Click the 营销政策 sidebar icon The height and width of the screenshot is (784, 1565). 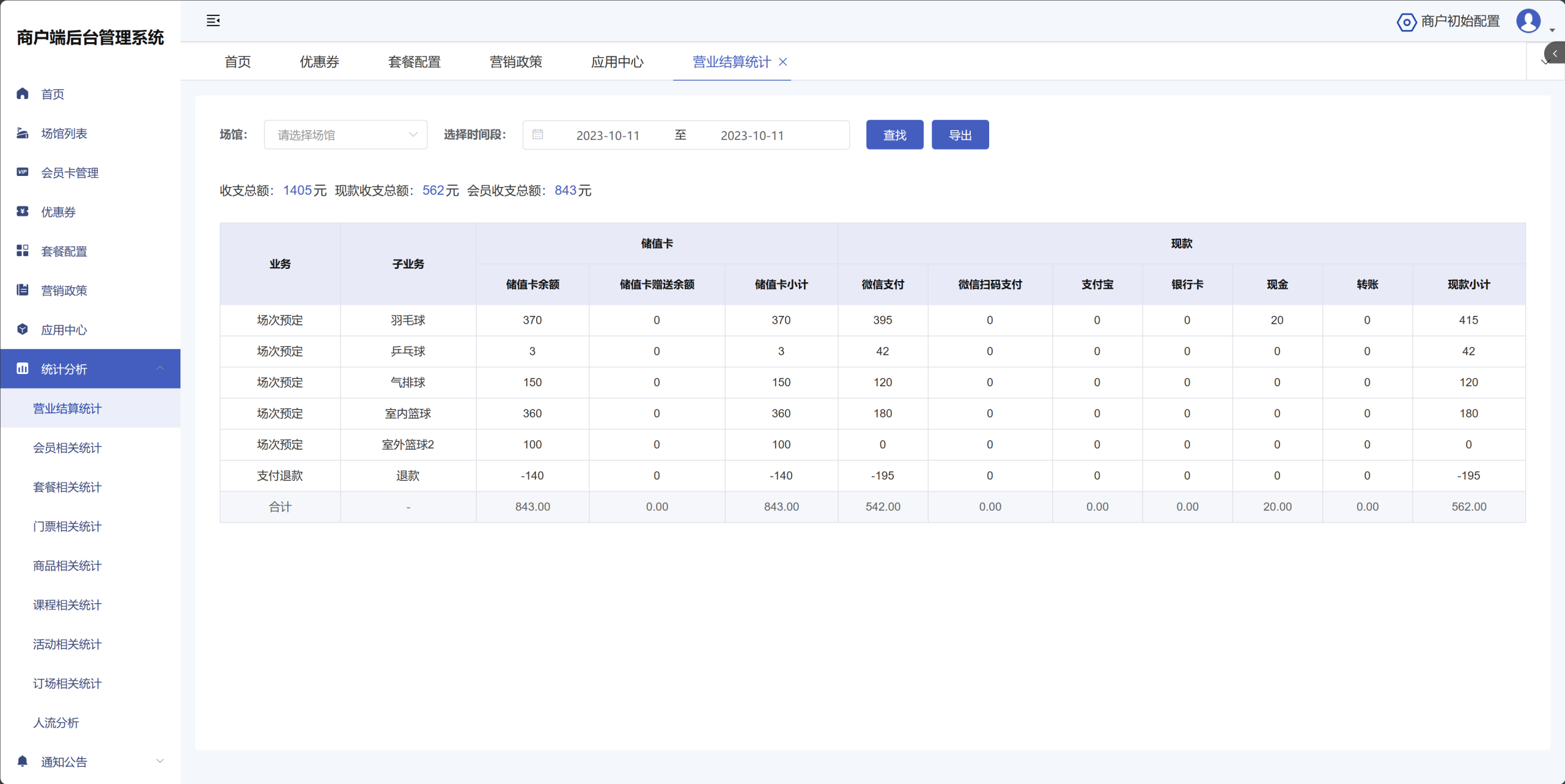(23, 290)
